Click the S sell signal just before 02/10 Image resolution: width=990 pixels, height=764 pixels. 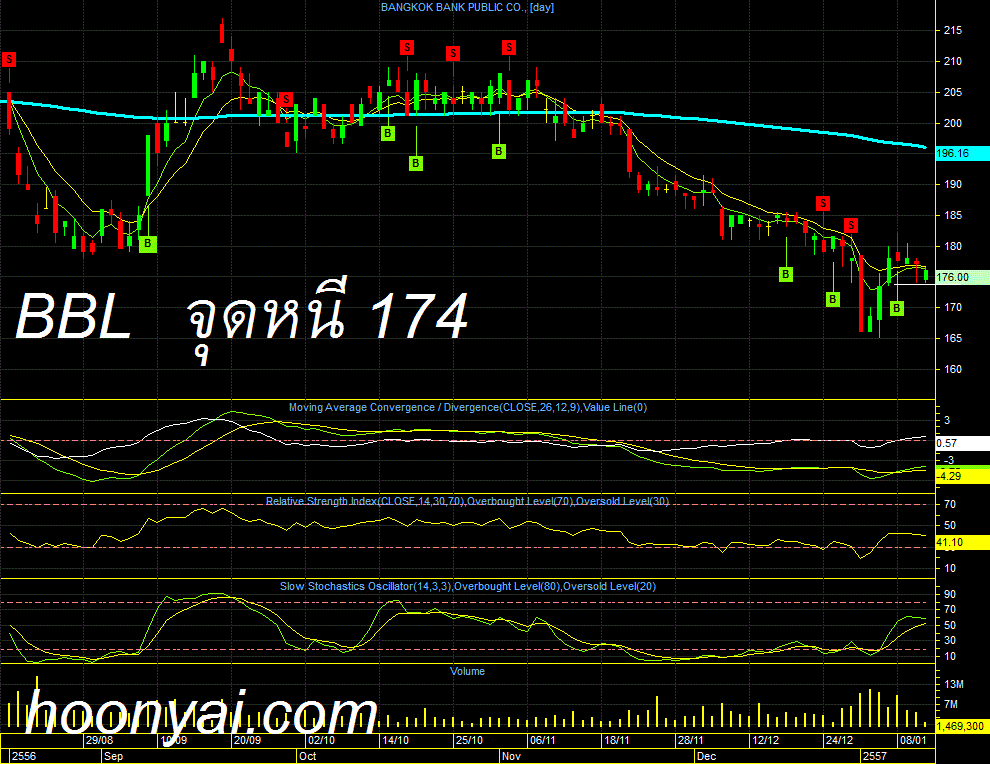click(x=286, y=99)
